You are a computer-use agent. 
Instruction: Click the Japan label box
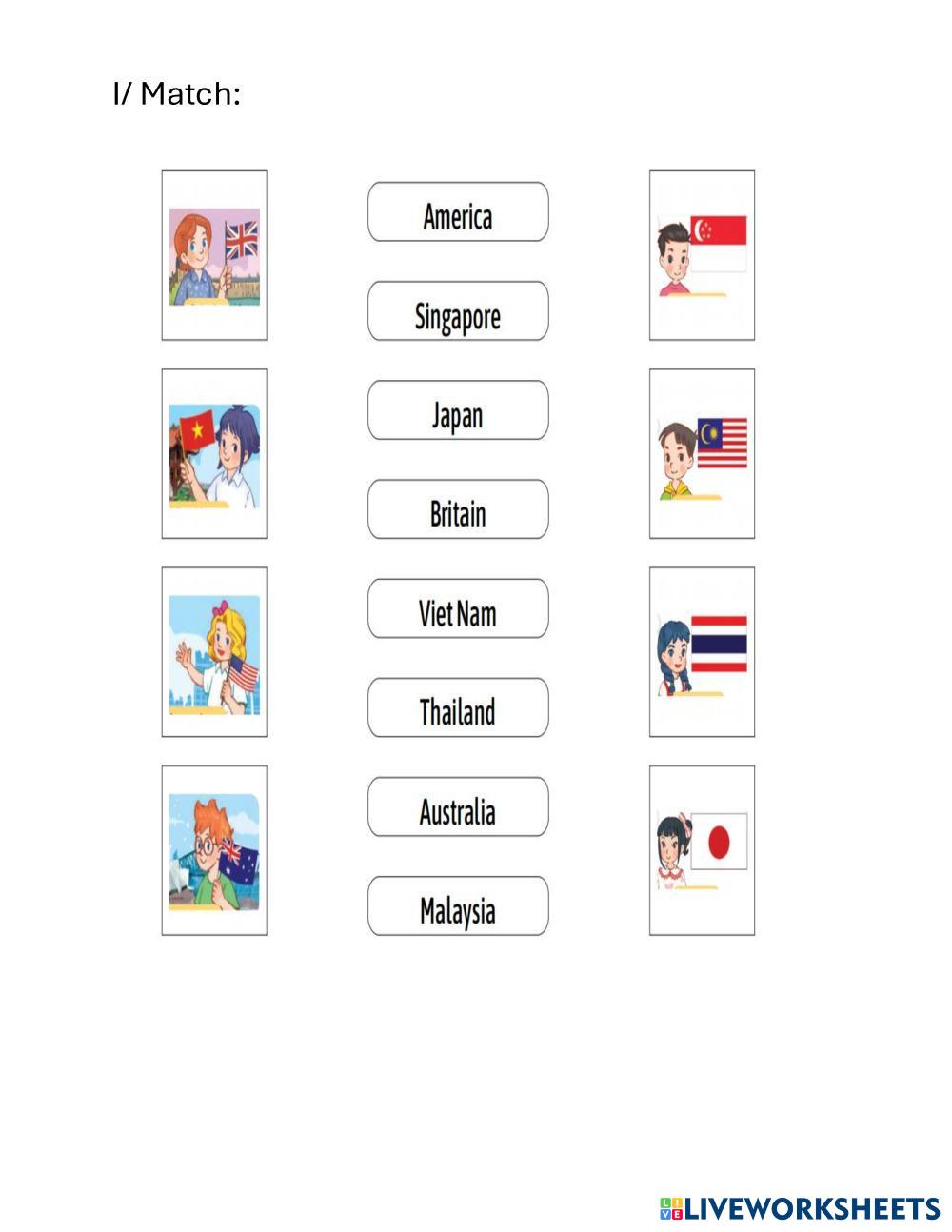click(458, 410)
